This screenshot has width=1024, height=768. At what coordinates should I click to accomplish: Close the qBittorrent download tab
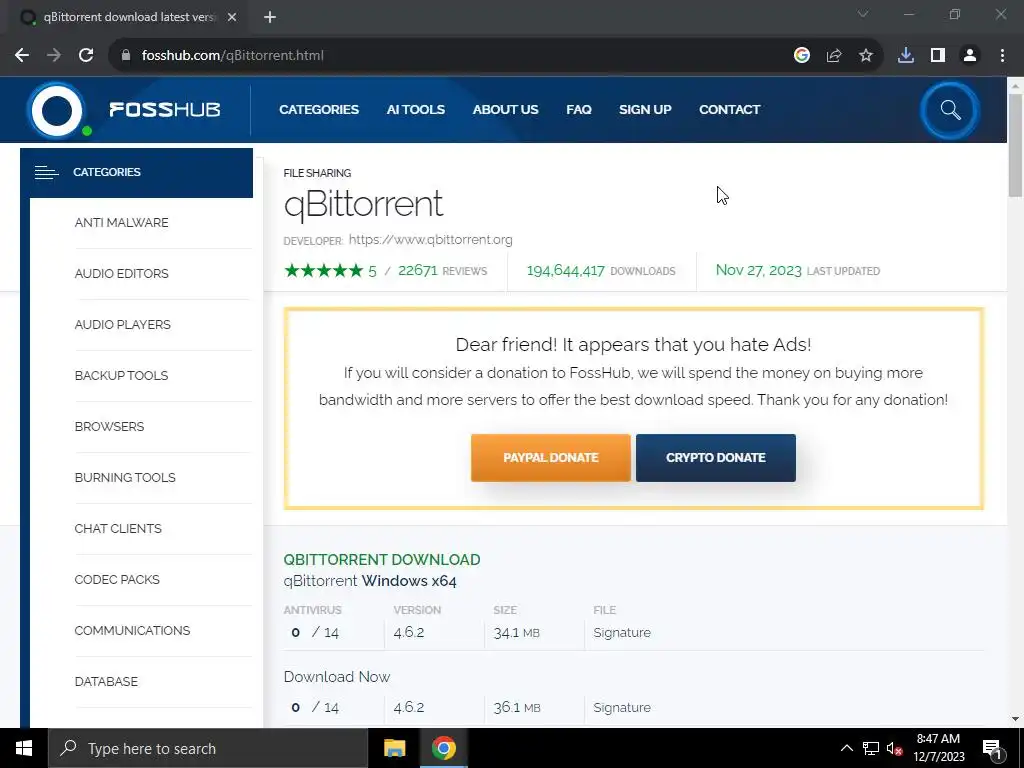point(232,18)
